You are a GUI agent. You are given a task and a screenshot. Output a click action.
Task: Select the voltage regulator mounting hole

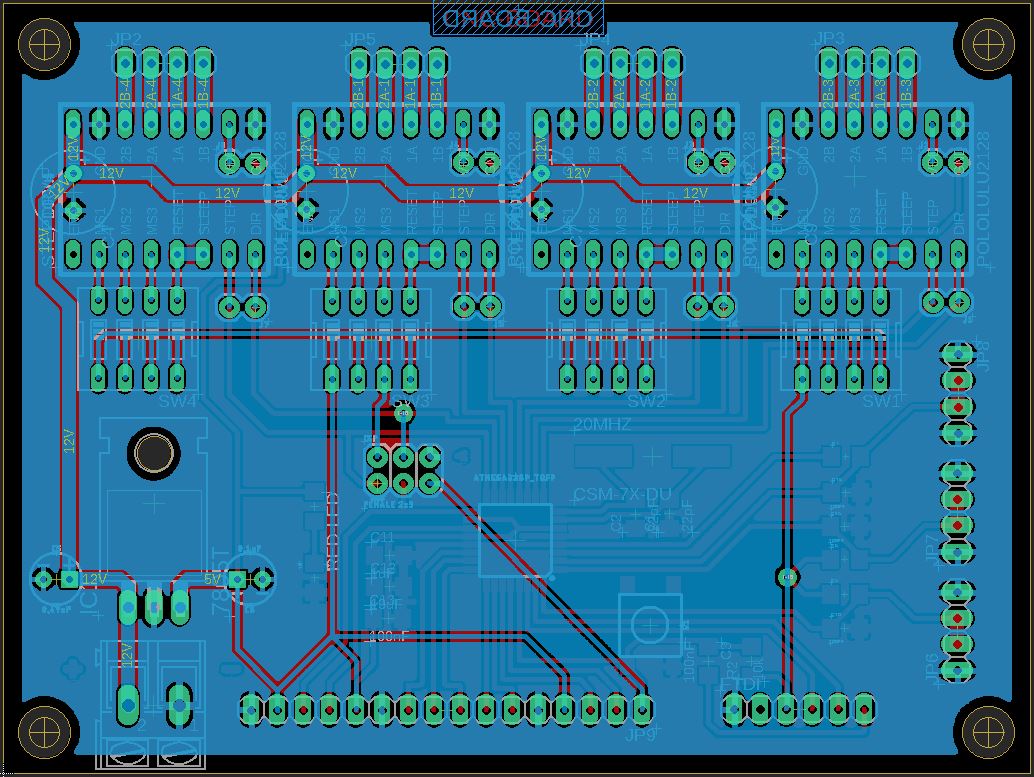(154, 452)
